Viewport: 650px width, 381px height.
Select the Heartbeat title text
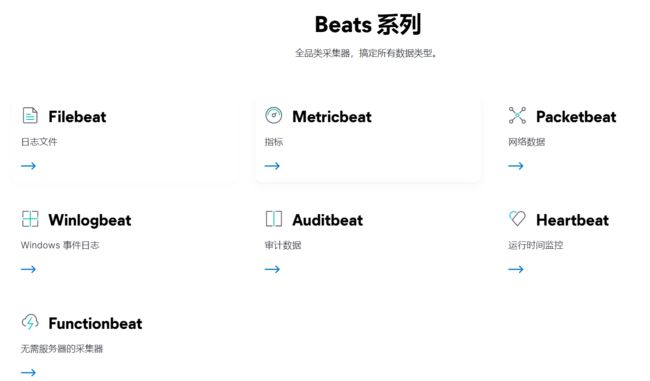(x=572, y=220)
